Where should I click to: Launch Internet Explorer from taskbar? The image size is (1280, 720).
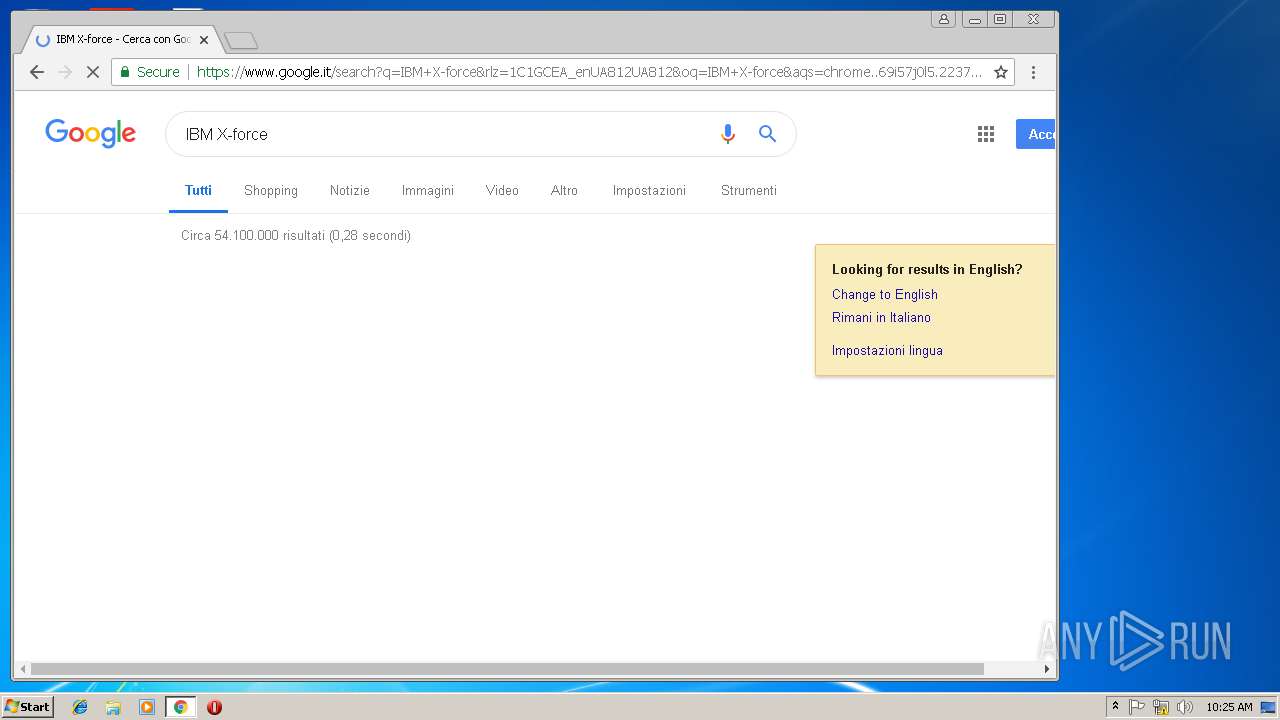(80, 707)
